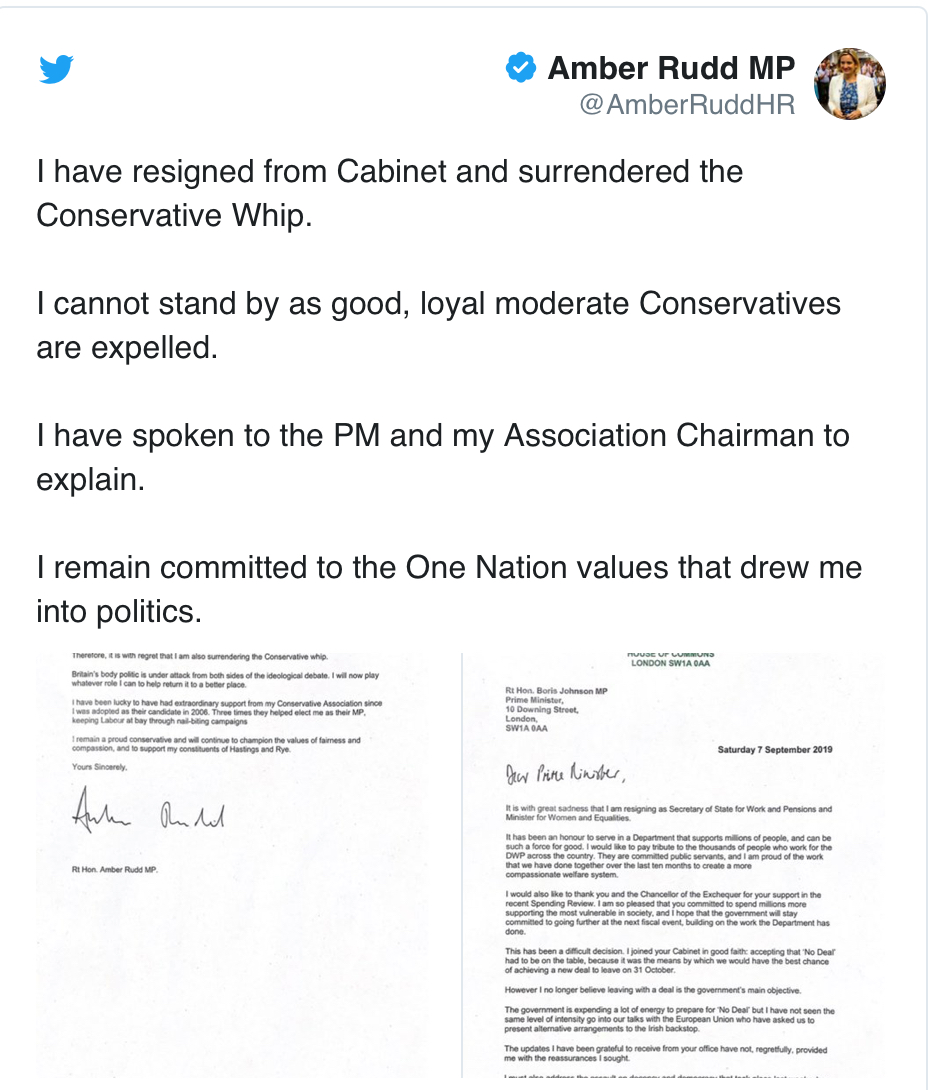Click the LONDON SW1A 0AA letterhead
930x1090 pixels.
[x=670, y=663]
